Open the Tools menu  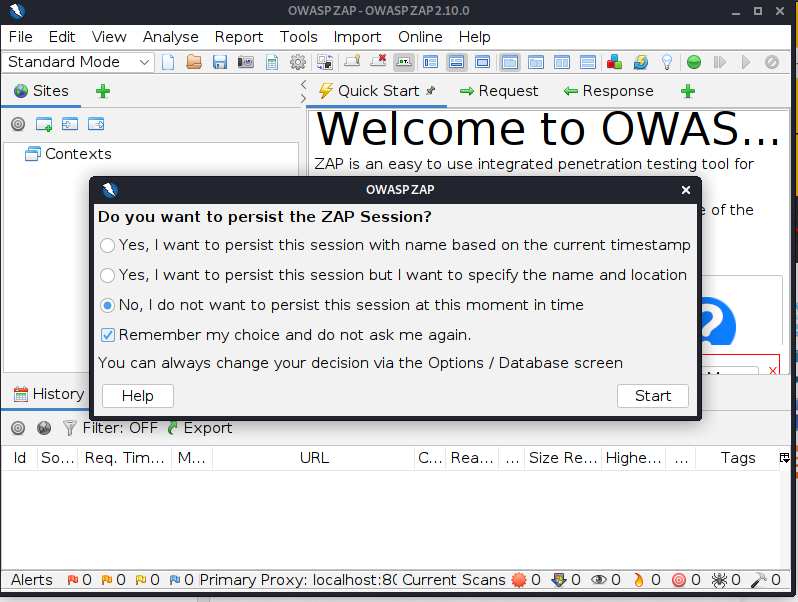298,37
